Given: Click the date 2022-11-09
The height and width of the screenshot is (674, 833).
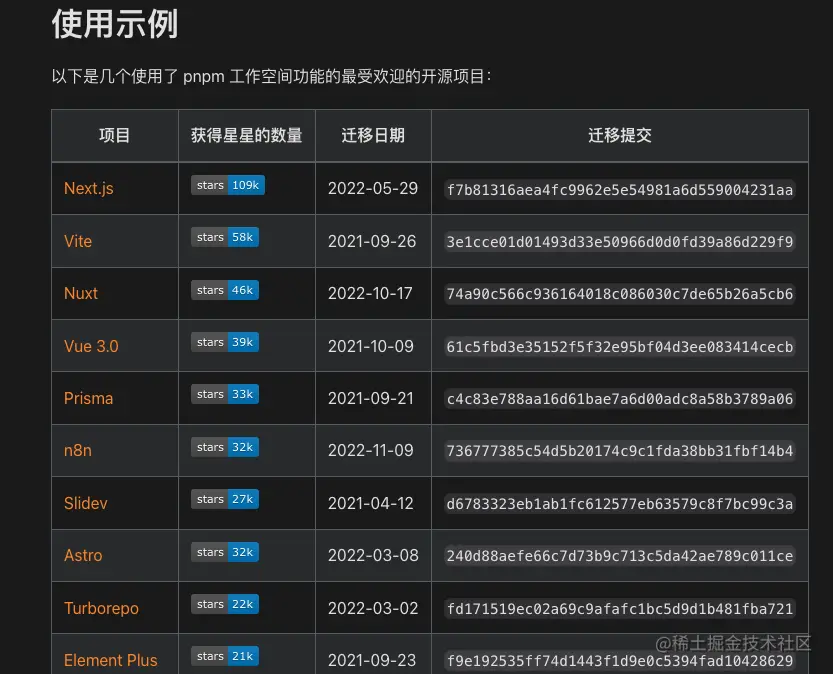Looking at the screenshot, I should pyautogui.click(x=371, y=450).
